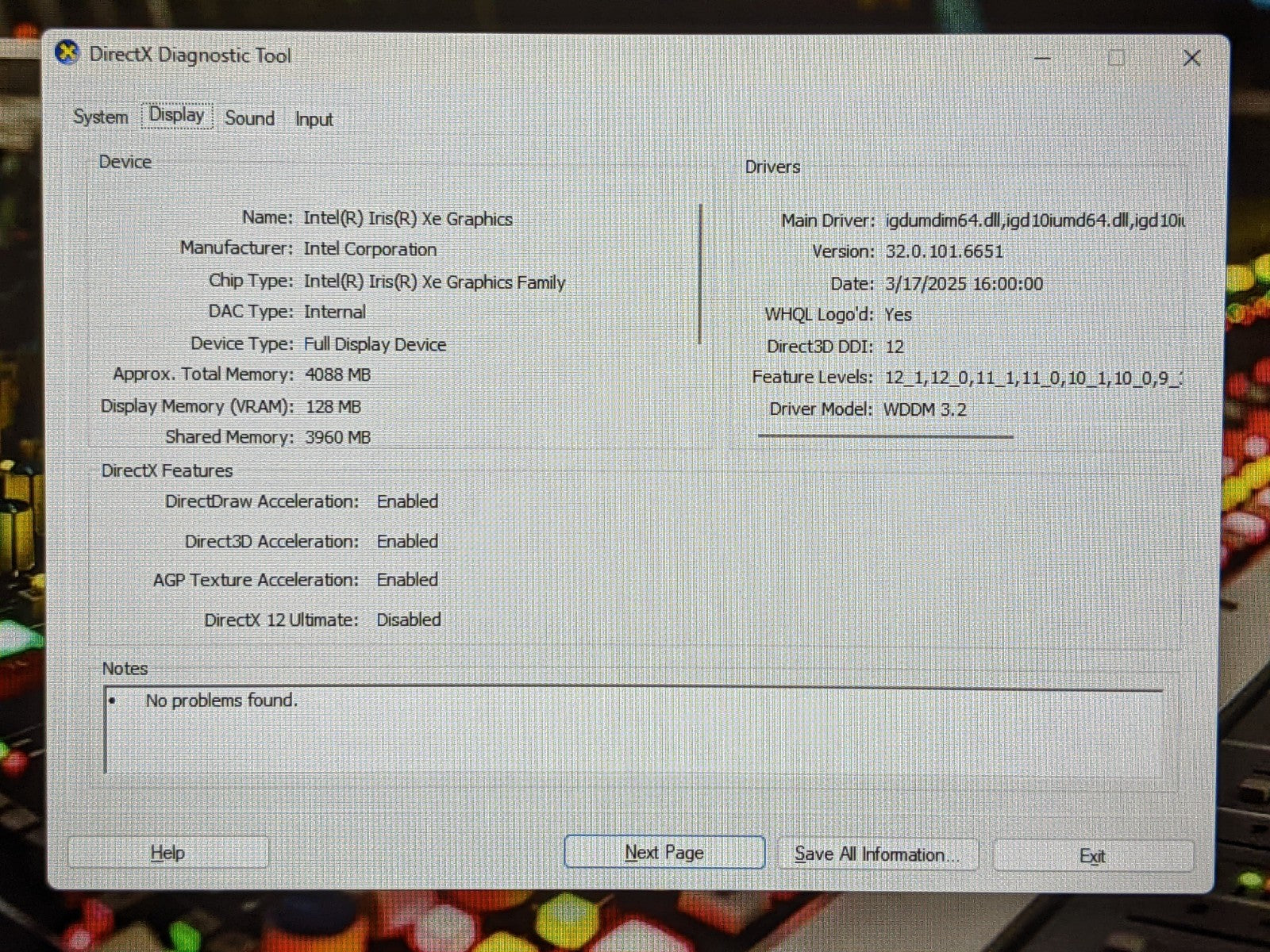
Task: Click the Next Page button
Action: [664, 852]
